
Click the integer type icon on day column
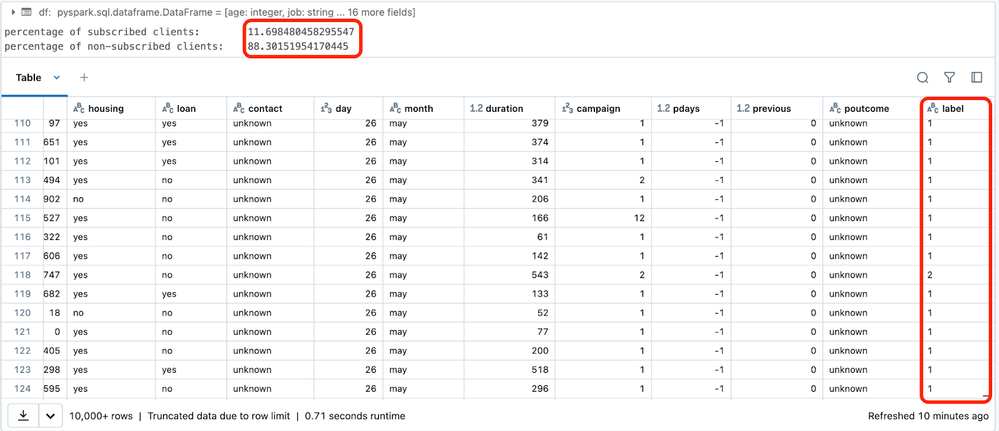[325, 108]
